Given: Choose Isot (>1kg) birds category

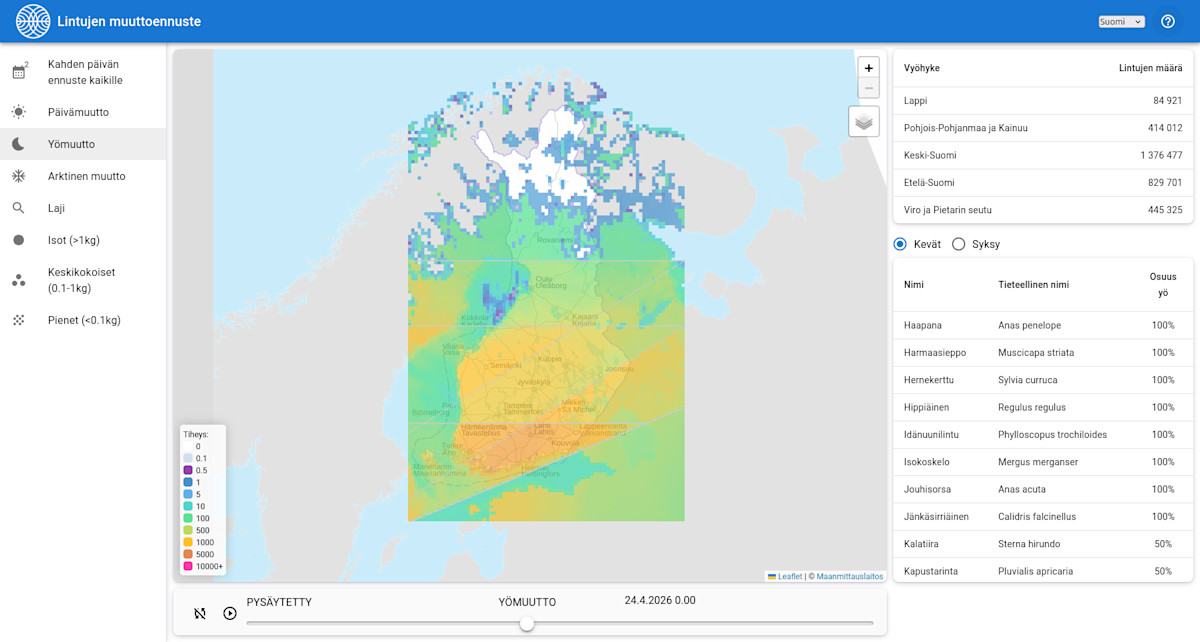Looking at the screenshot, I should tap(74, 240).
